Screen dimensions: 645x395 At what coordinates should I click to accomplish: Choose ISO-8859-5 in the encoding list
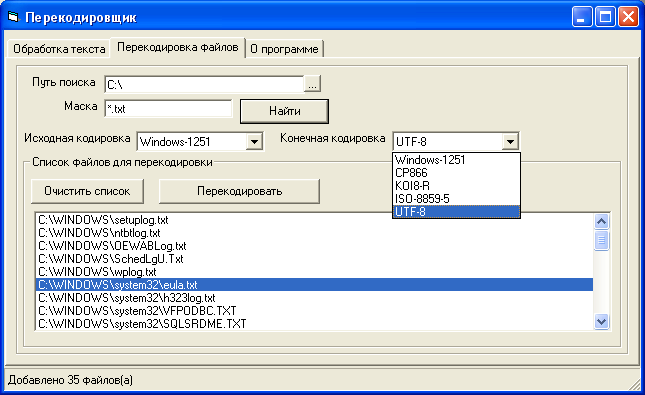(456, 199)
